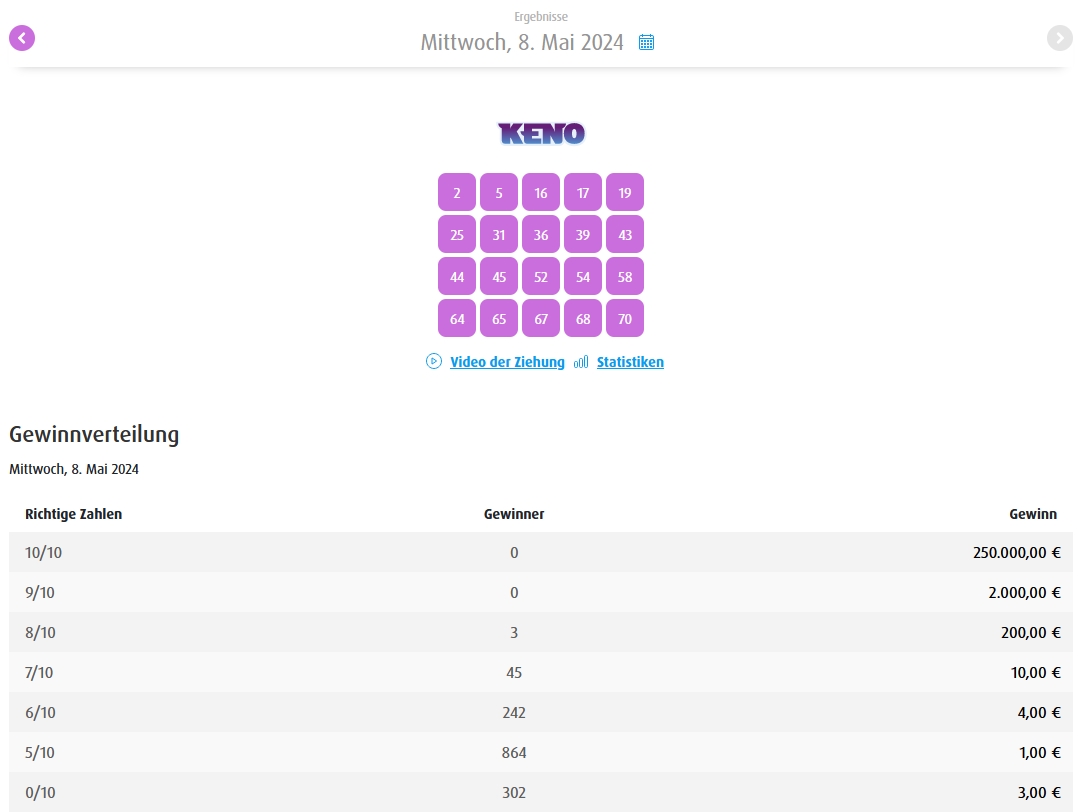Image resolution: width=1078 pixels, height=812 pixels.
Task: Click the 8/10 row label
Action: point(40,633)
